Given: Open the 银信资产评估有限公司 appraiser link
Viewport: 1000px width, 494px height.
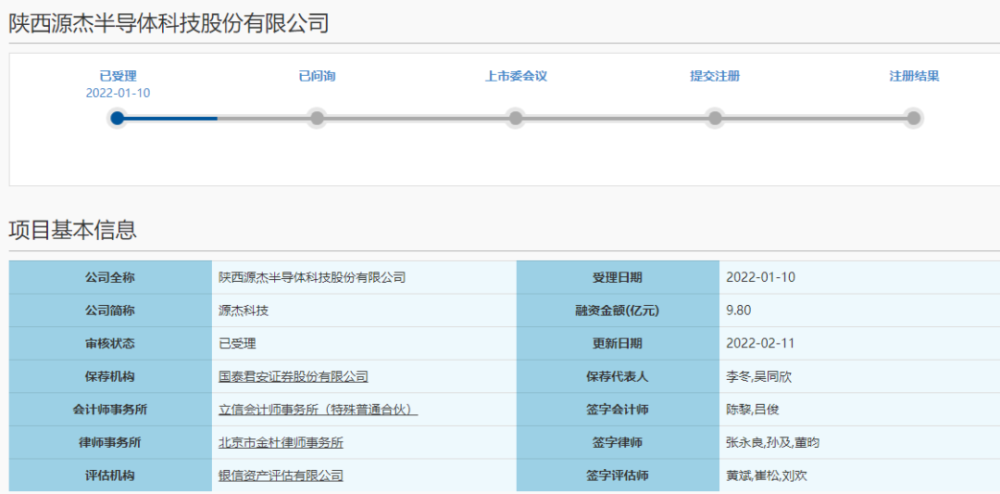Looking at the screenshot, I should pos(281,476).
